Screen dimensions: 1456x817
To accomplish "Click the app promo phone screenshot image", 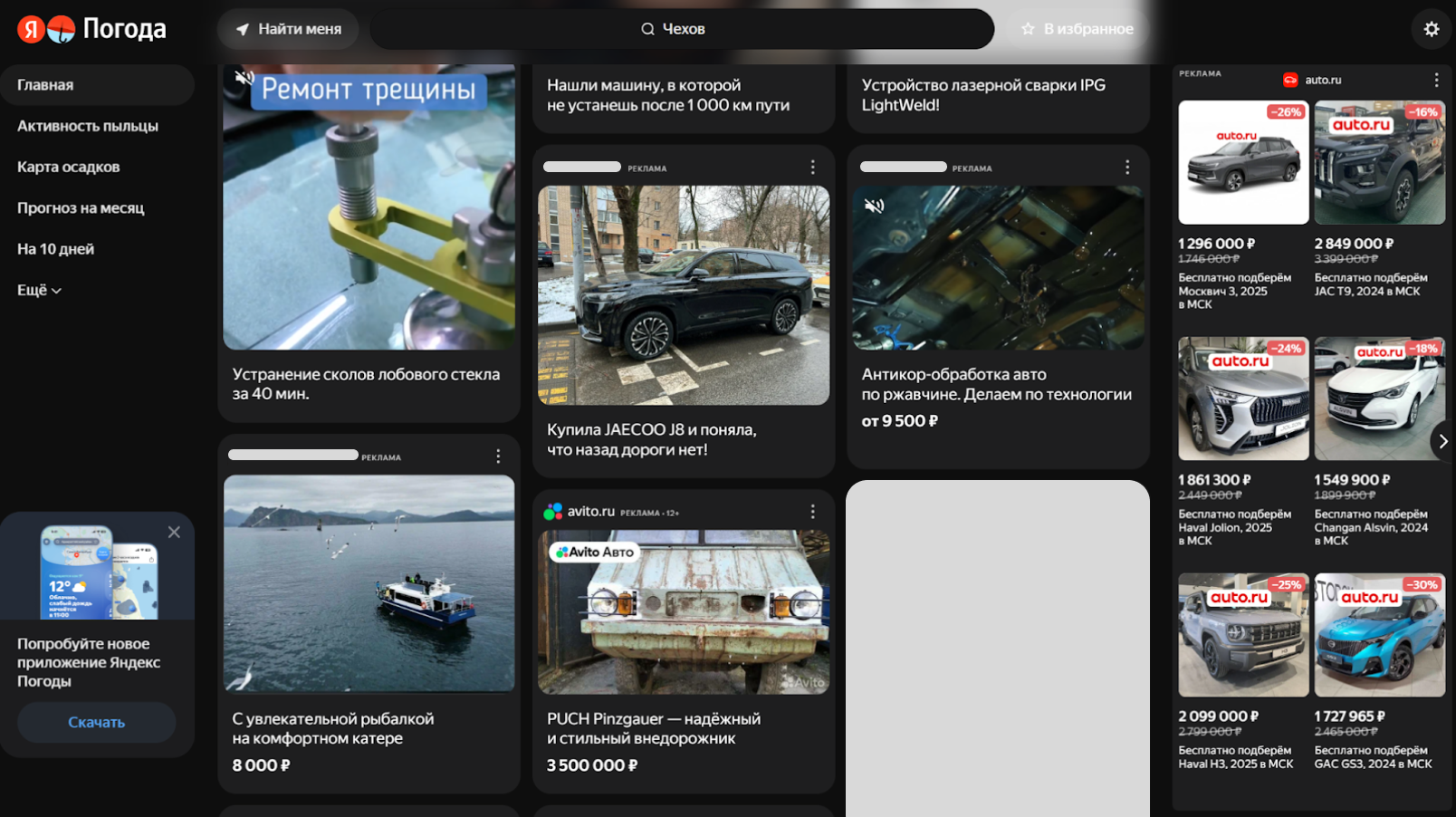I will [x=99, y=572].
